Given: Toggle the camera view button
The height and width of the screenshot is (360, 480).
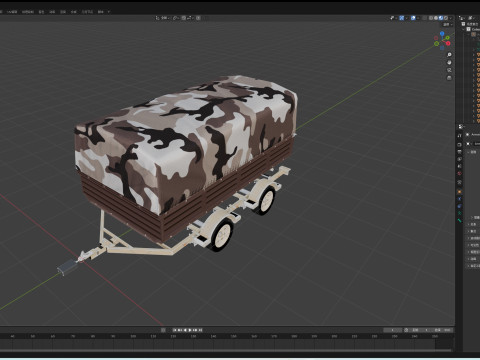Looking at the screenshot, I should pos(449,70).
